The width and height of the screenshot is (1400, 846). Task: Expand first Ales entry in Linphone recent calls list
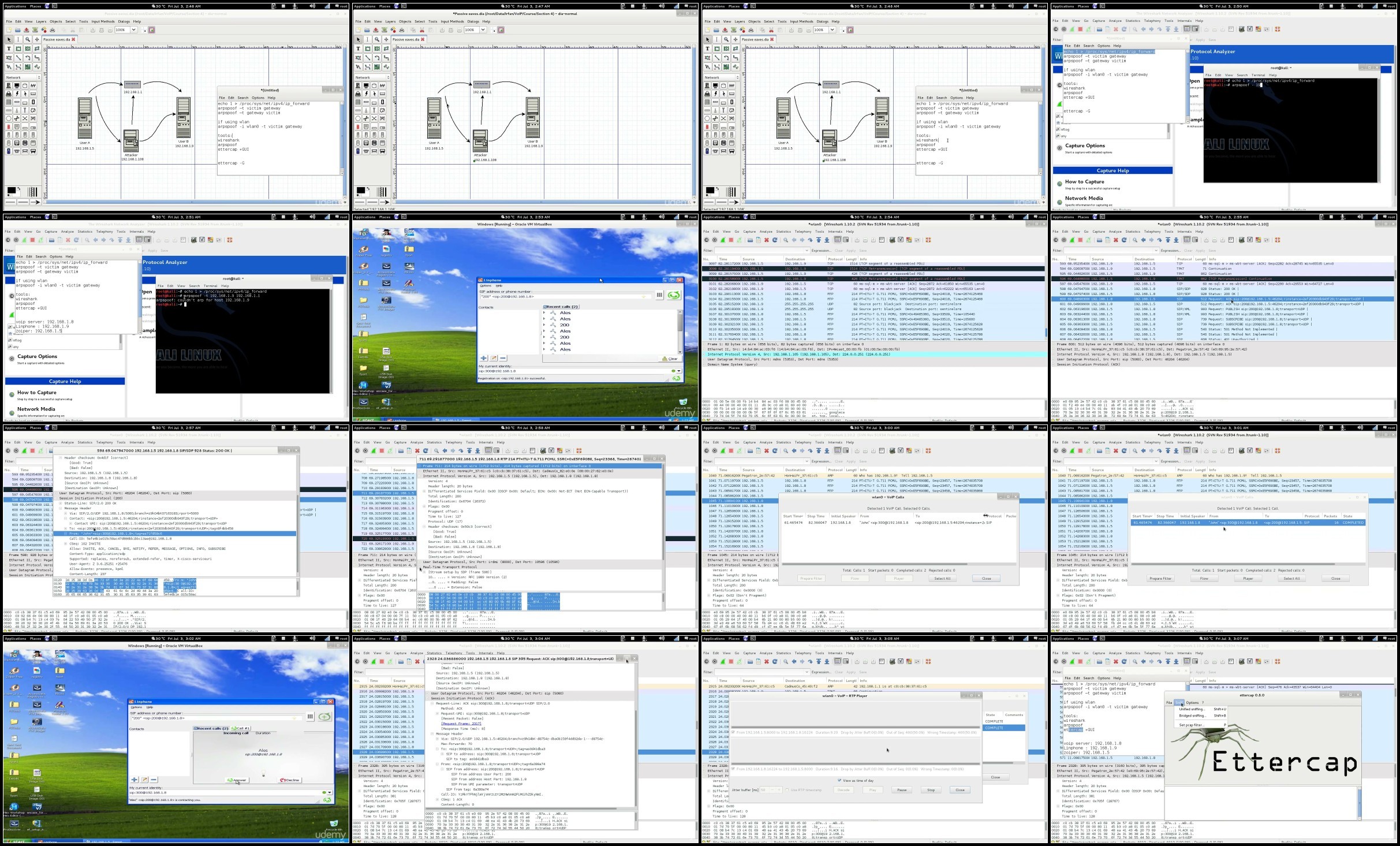point(544,313)
